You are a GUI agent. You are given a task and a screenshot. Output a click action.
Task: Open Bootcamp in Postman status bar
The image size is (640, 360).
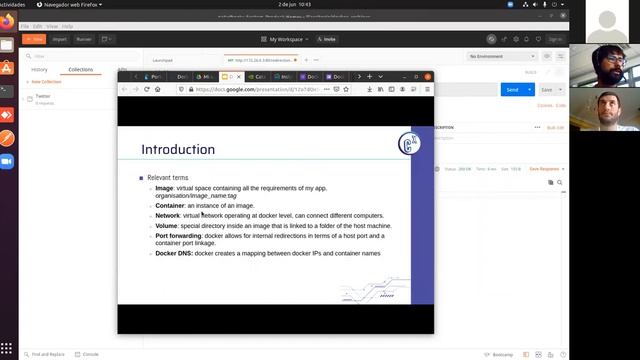(498, 355)
